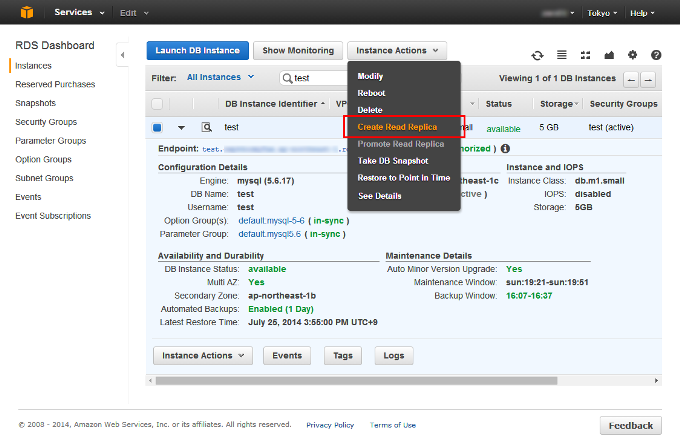Sort by DB Instance Identifier column

coord(275,104)
